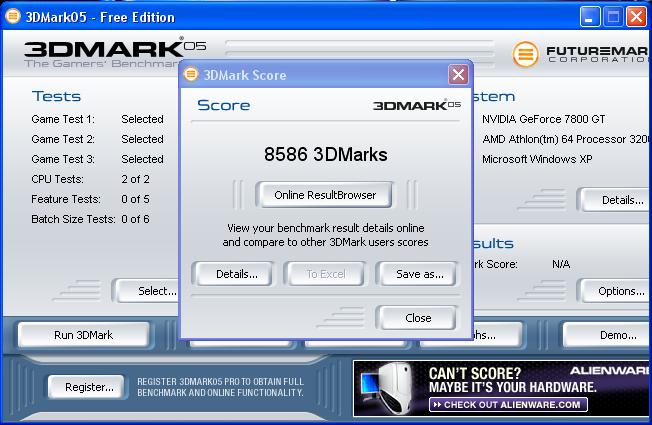
Task: Click Batch Size Tests: label
Action: [x=73, y=219]
